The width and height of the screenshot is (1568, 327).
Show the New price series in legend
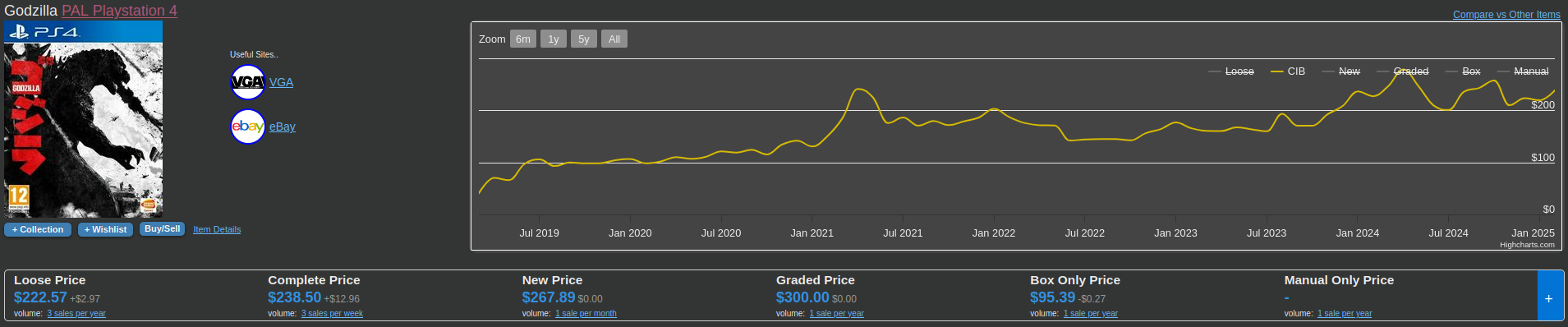tap(1341, 71)
